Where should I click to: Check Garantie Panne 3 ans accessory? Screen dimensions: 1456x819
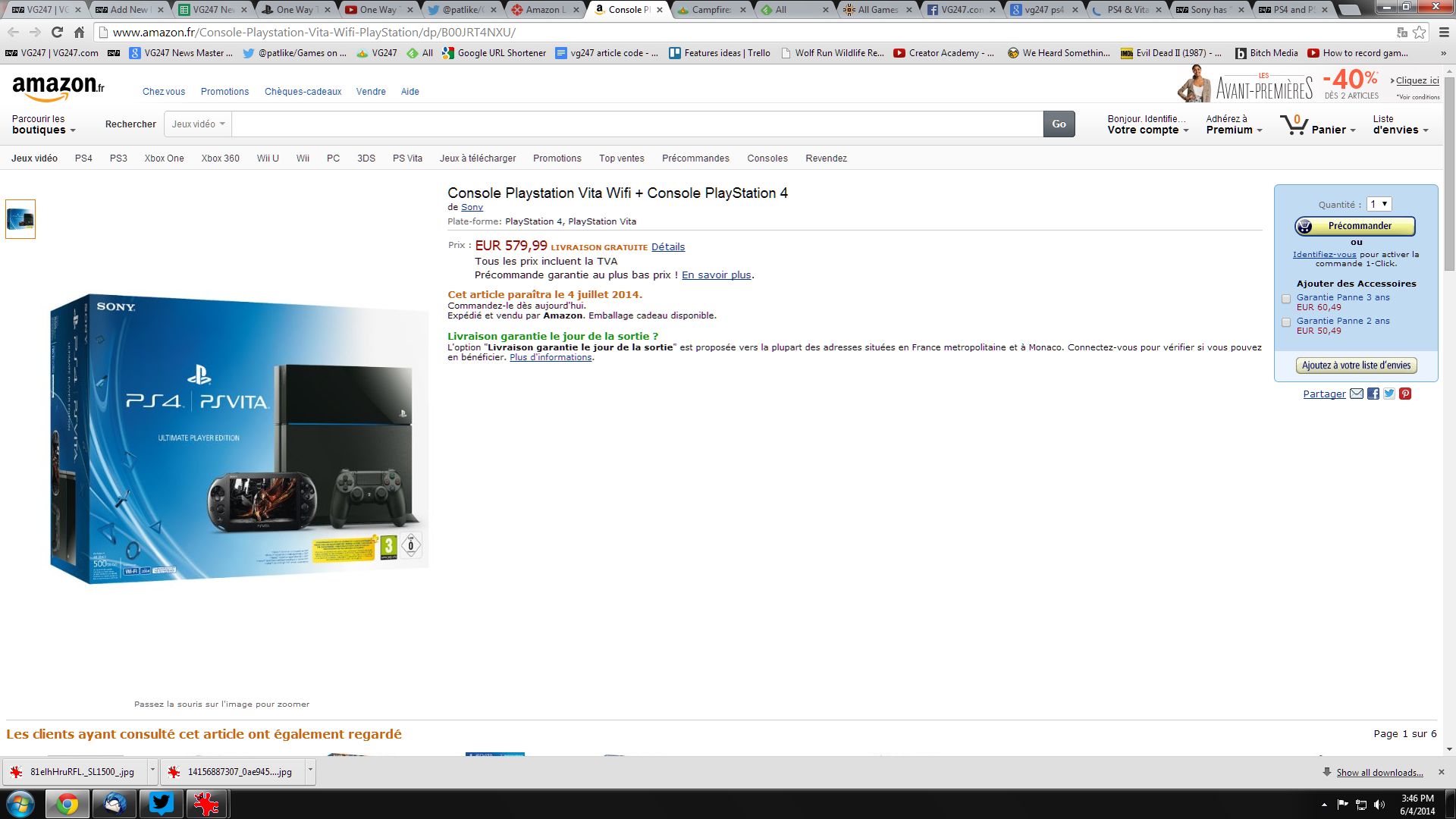(x=1286, y=299)
